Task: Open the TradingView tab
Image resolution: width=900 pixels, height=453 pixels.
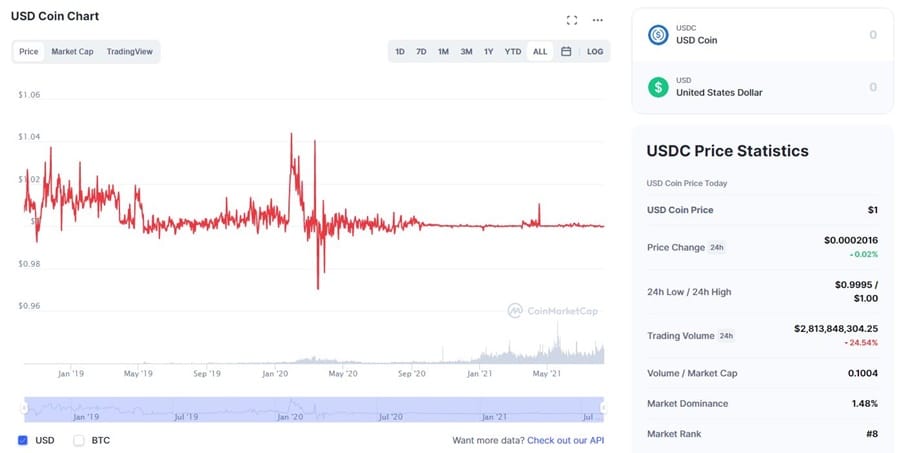Action: (130, 51)
